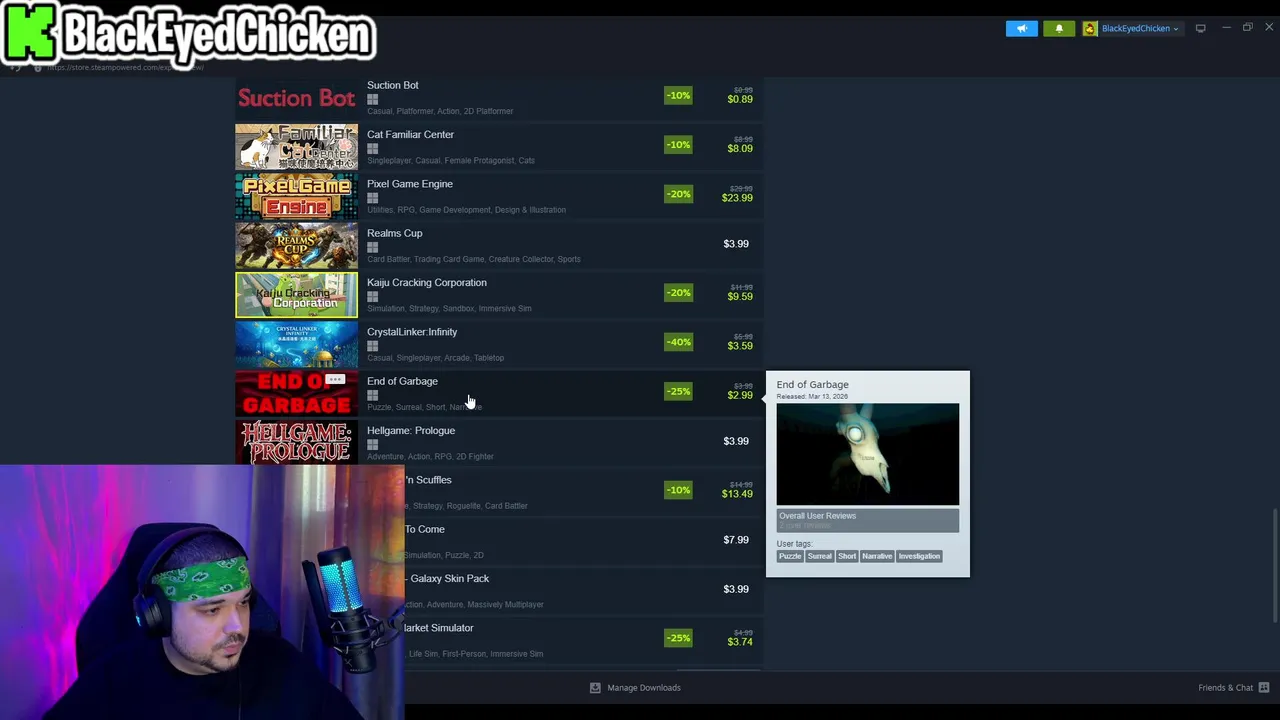Click the Friends & Chat plus icon

point(1264,688)
